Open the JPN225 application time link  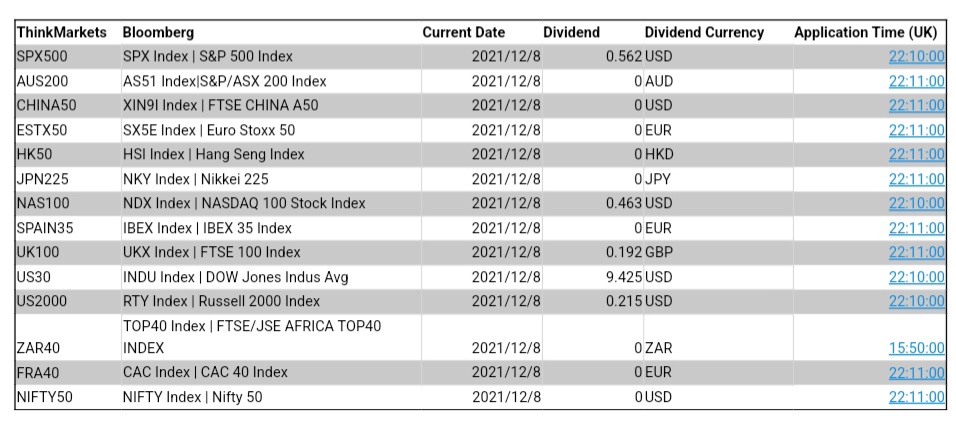click(x=916, y=179)
